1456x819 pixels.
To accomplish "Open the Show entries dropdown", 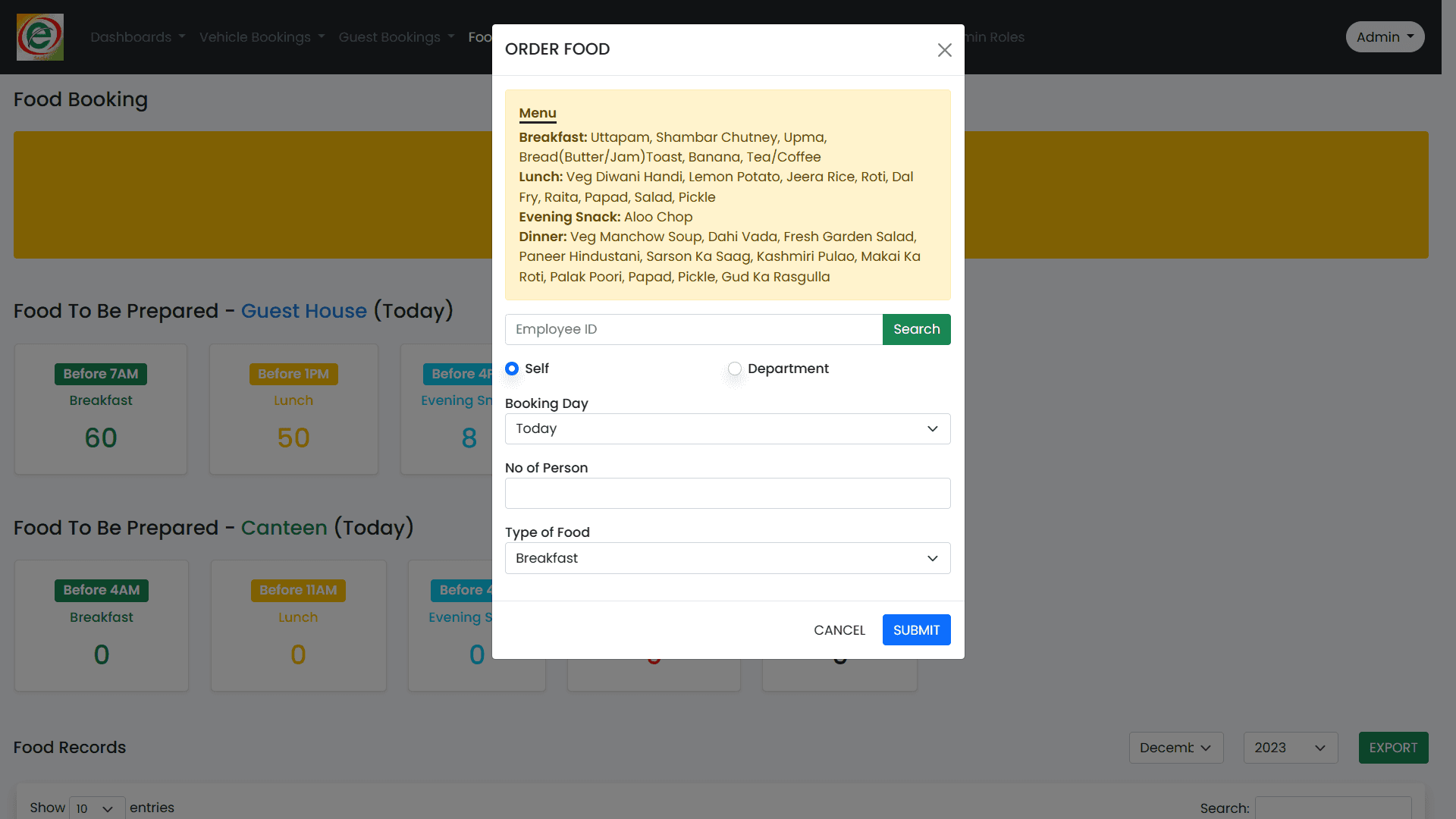I will click(x=96, y=808).
